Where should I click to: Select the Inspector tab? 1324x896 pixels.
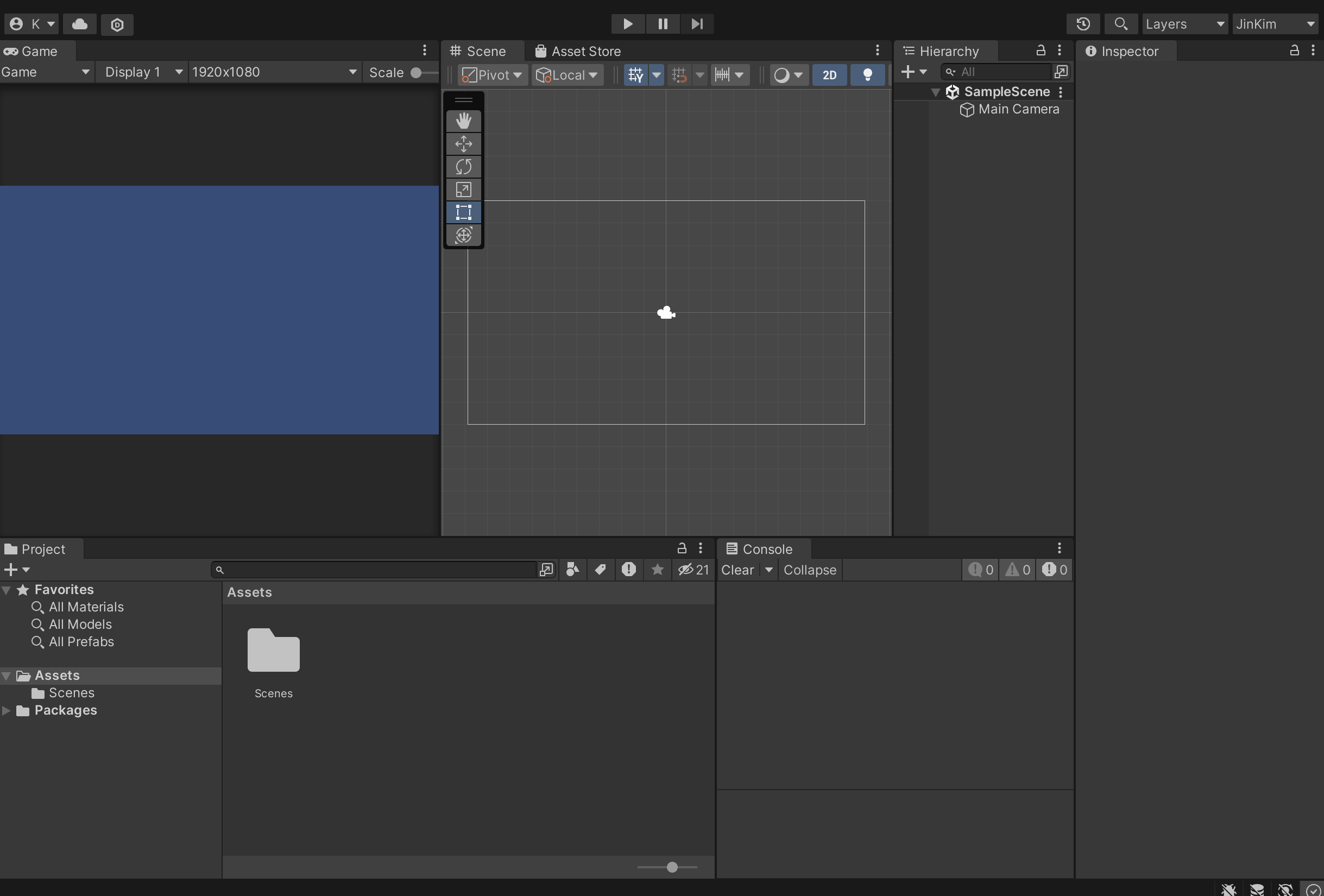tap(1123, 51)
